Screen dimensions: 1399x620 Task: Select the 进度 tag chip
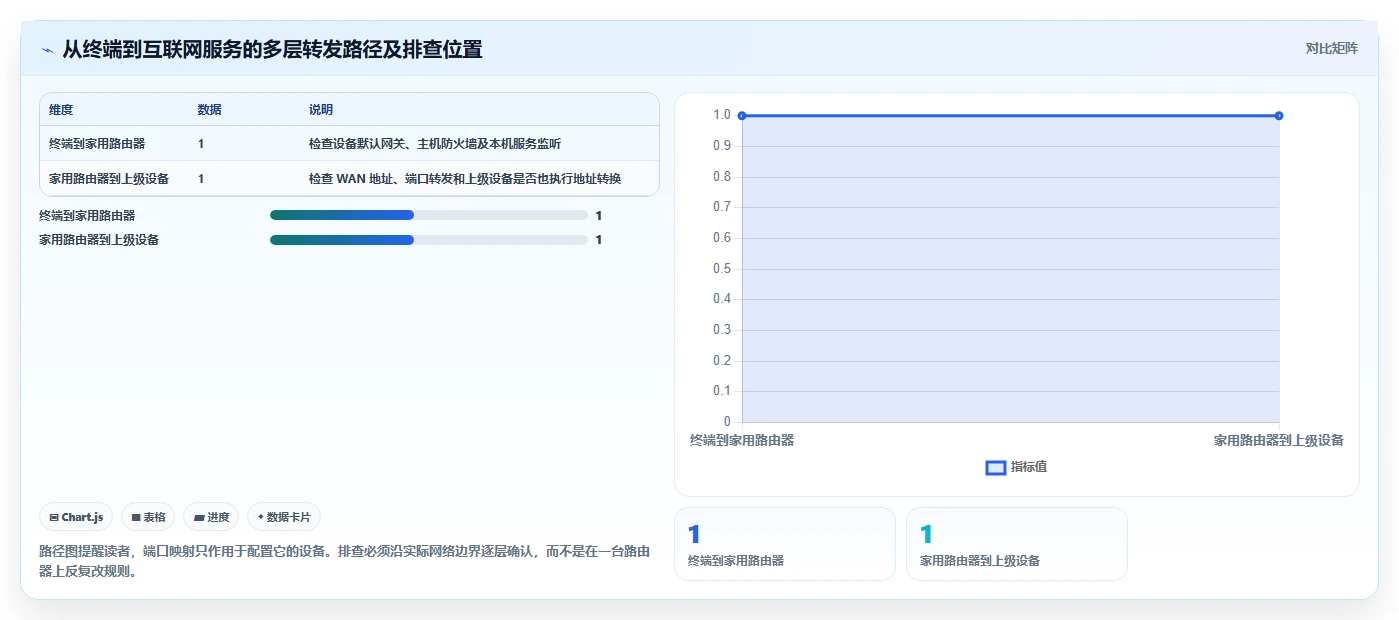[211, 517]
